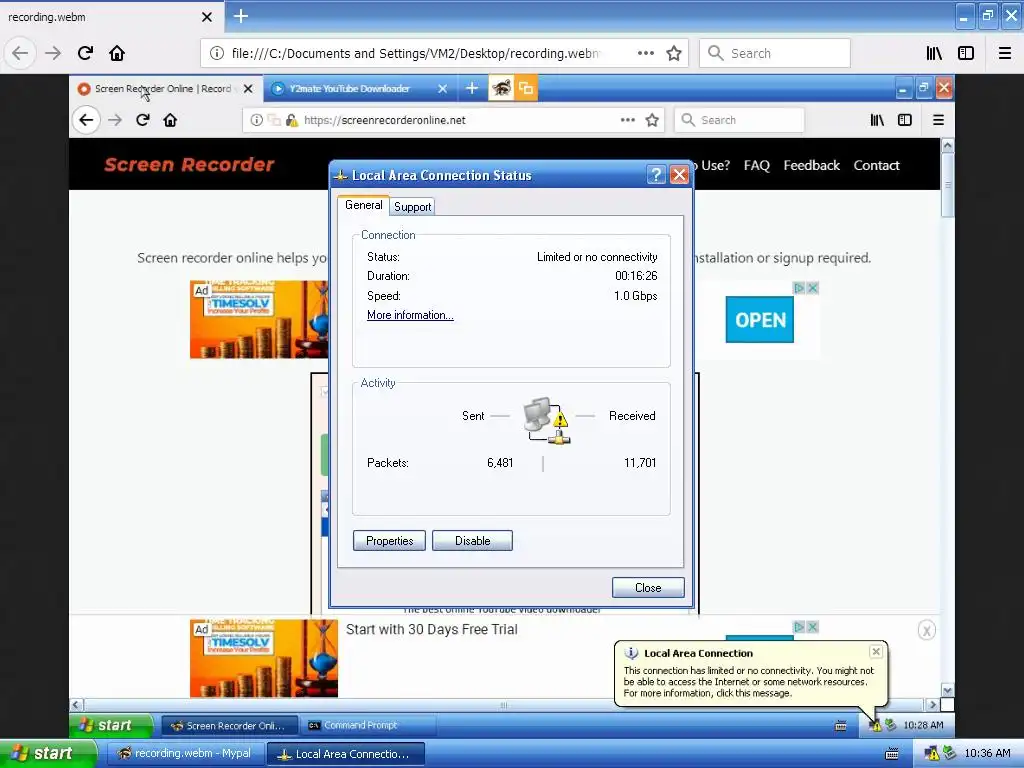Close the Y2mate YouTube Downloader tab
This screenshot has width=1024, height=768.
[x=443, y=89]
